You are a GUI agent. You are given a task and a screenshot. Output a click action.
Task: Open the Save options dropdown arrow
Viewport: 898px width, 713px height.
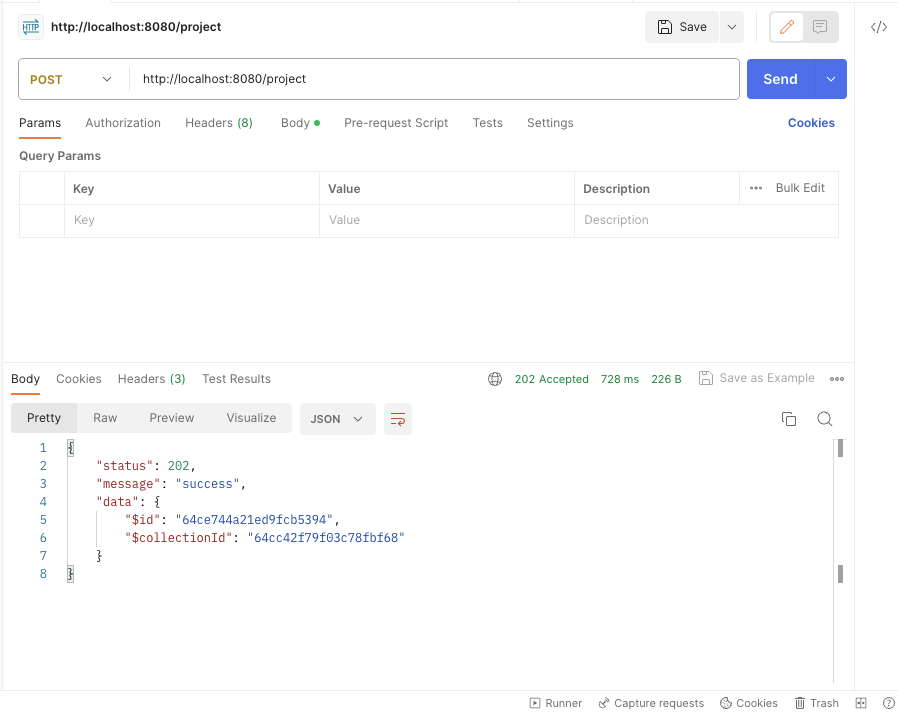pyautogui.click(x=731, y=27)
